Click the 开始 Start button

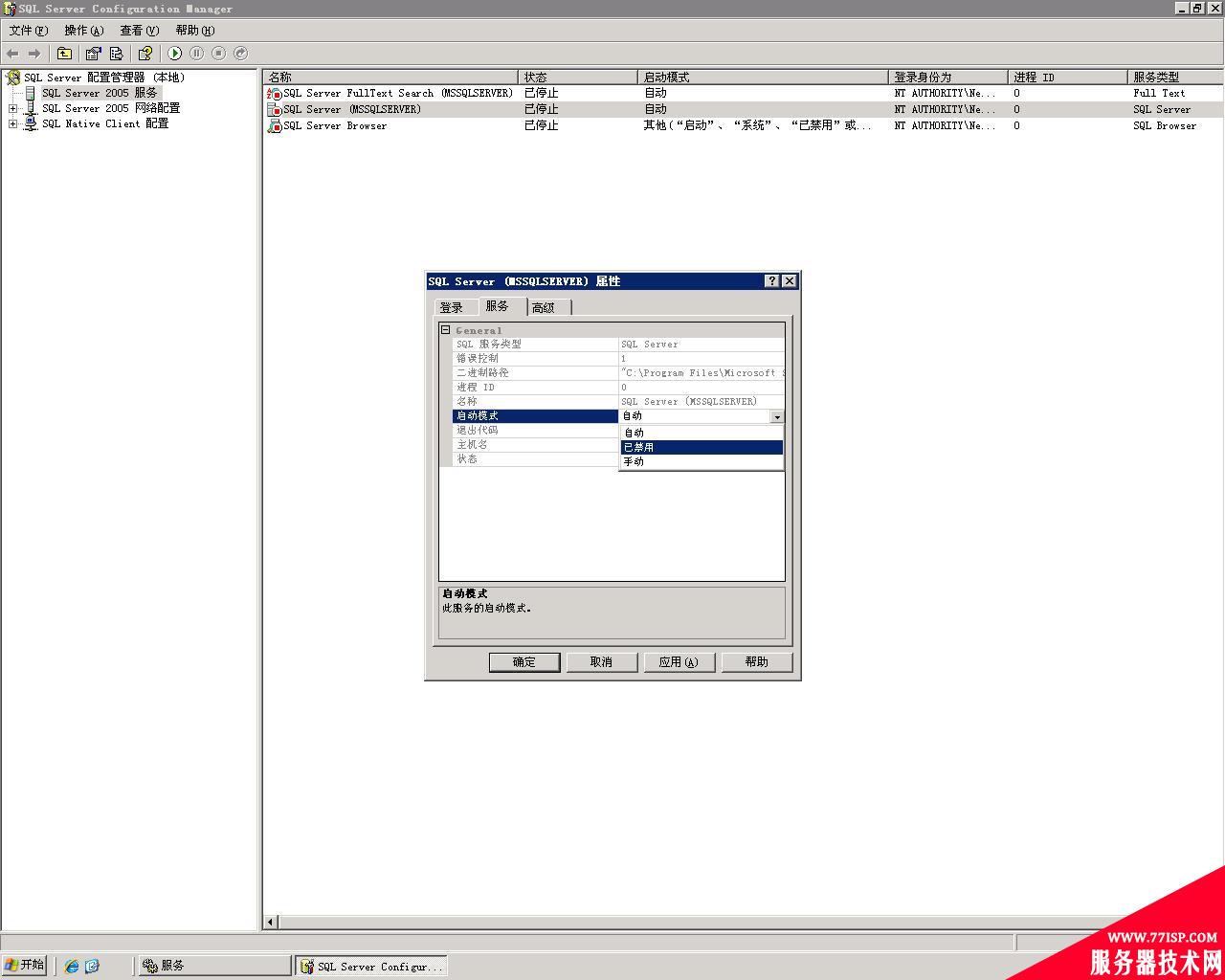(25, 965)
